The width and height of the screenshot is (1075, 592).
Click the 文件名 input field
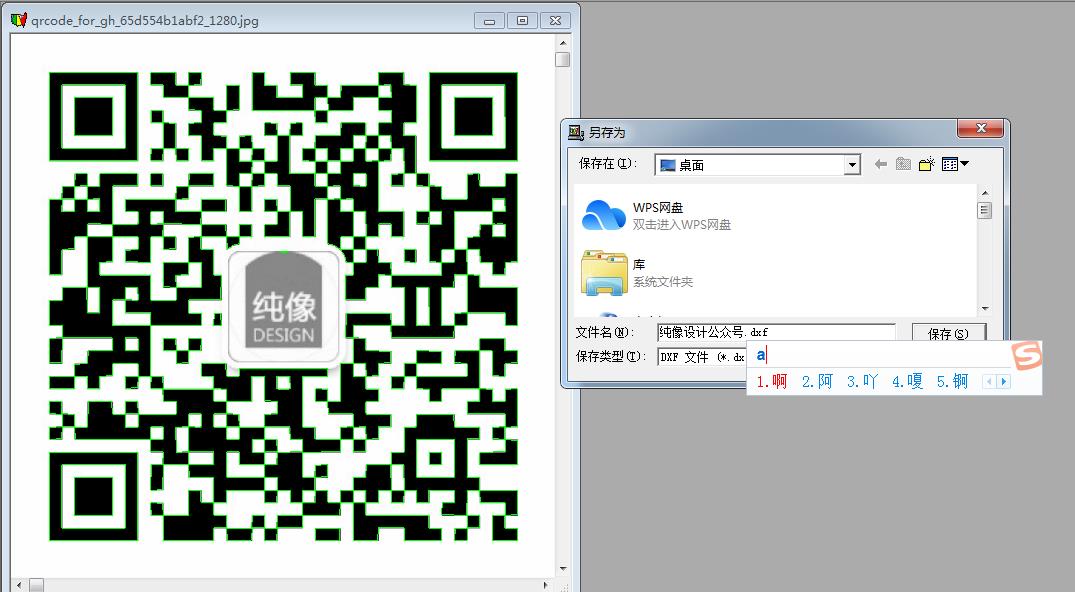(775, 332)
